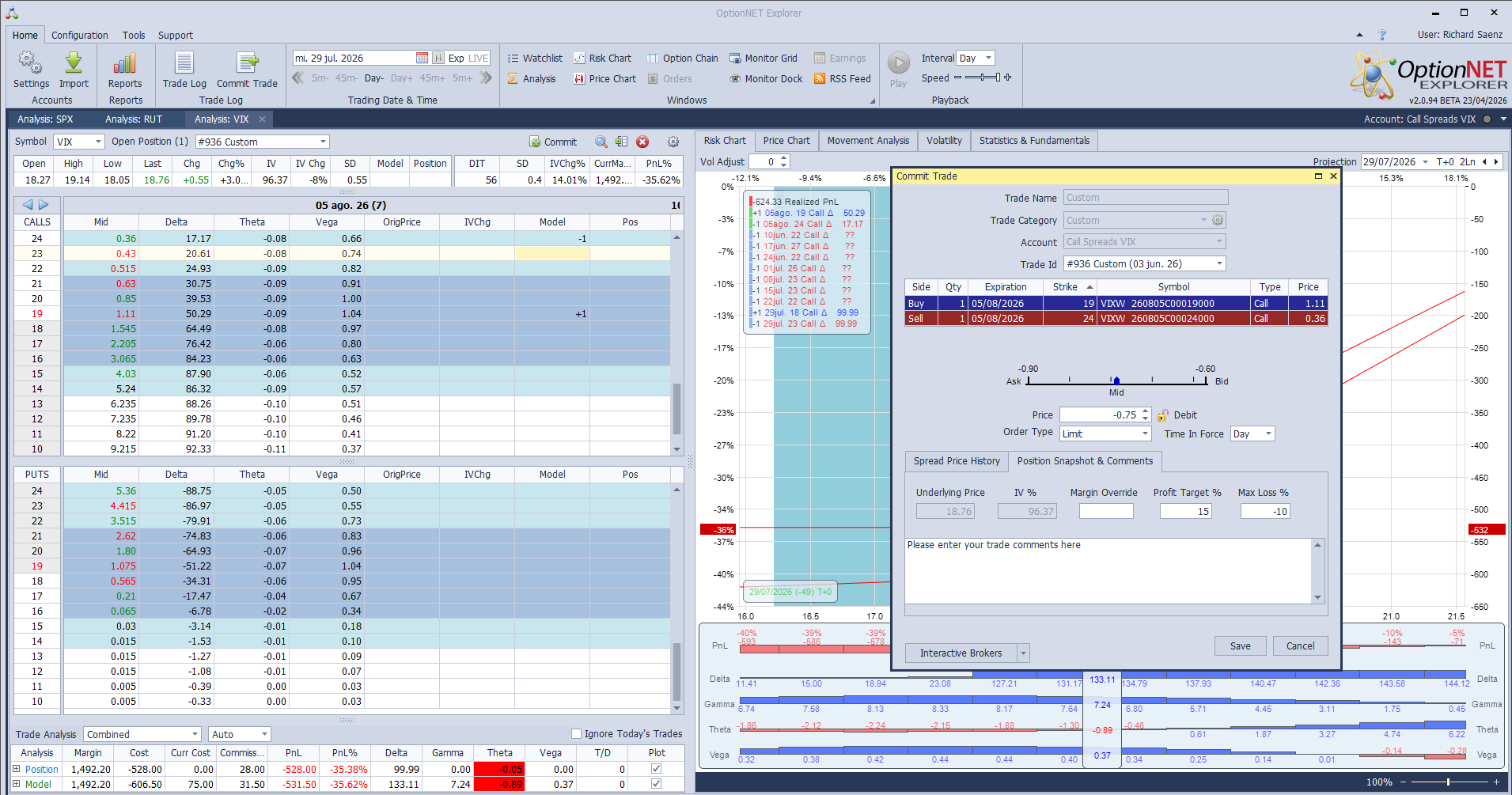Step back one day with Day-
This screenshot has height=795, width=1512.
pos(374,78)
